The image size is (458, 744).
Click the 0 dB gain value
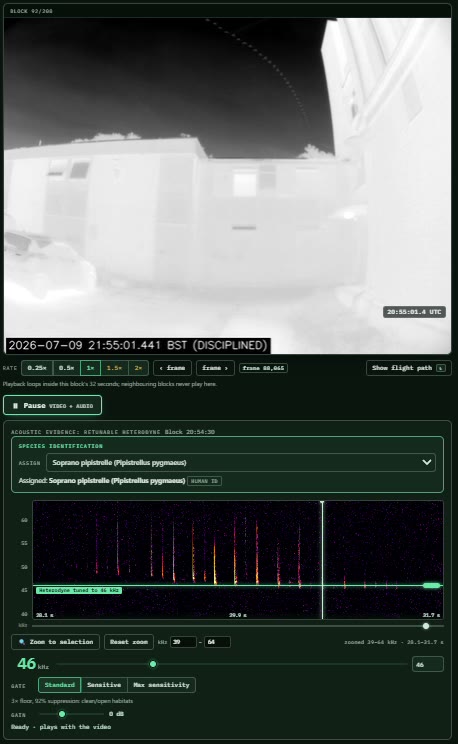(x=118, y=714)
